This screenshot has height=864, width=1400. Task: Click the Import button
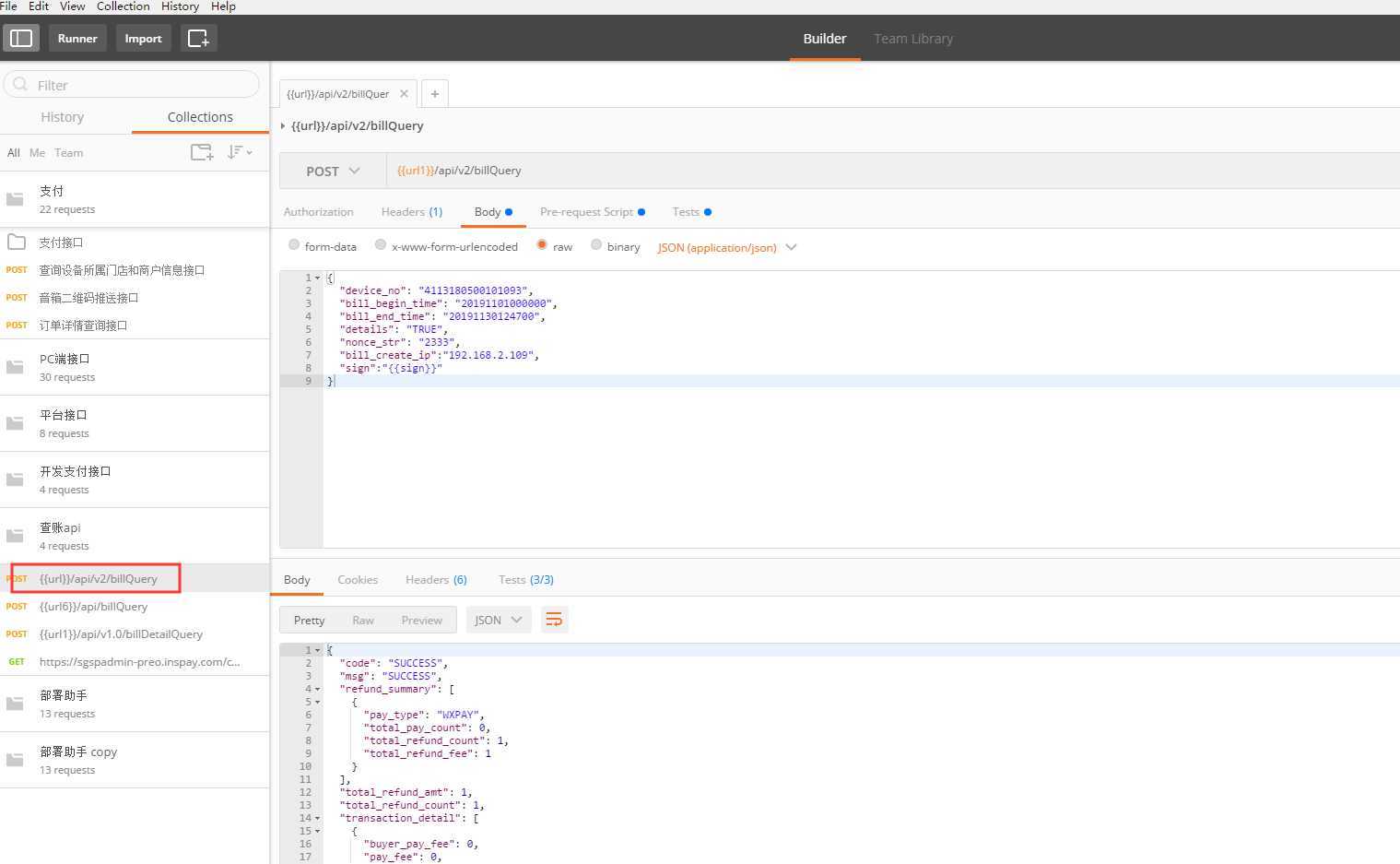[x=143, y=38]
